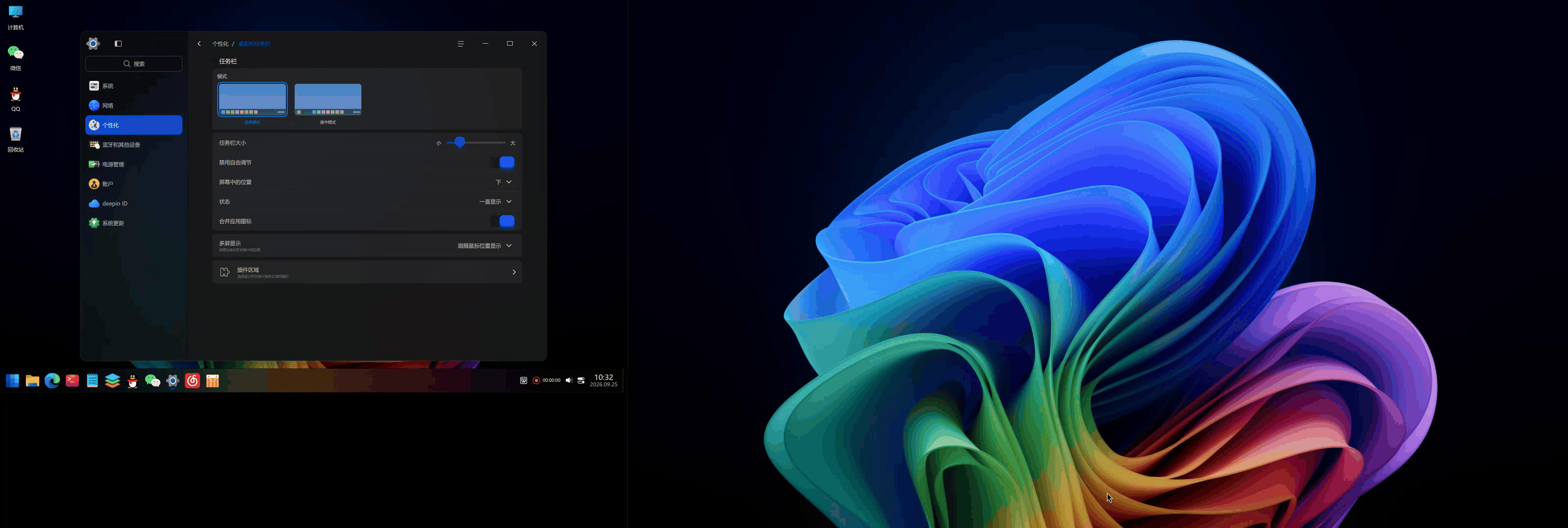Screen dimensions: 1568x528
Task: Click the on-screen keyboard tray icon
Action: click(x=524, y=381)
